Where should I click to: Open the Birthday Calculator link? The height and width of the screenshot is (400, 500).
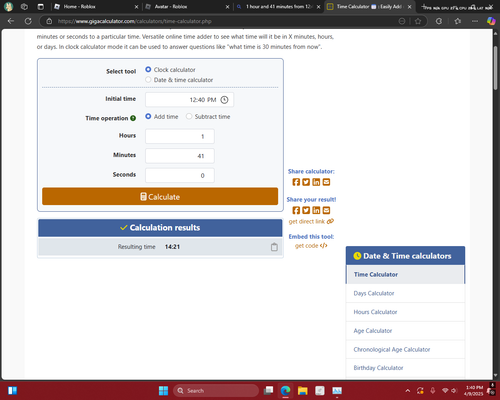378,368
